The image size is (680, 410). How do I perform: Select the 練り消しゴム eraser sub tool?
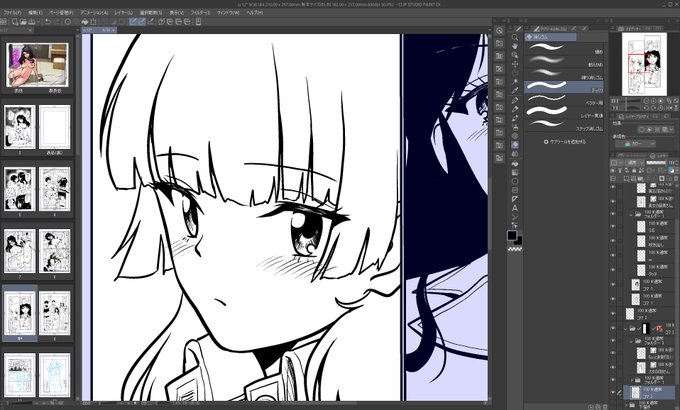point(564,74)
